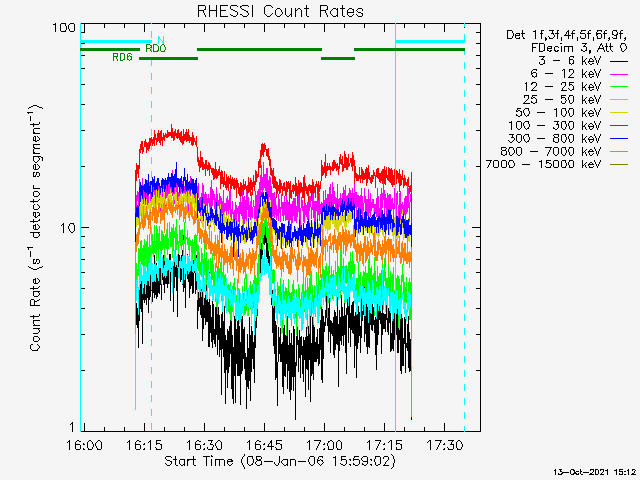
Task: Click the '25 - 50 keV' legend label
Action: pos(562,100)
